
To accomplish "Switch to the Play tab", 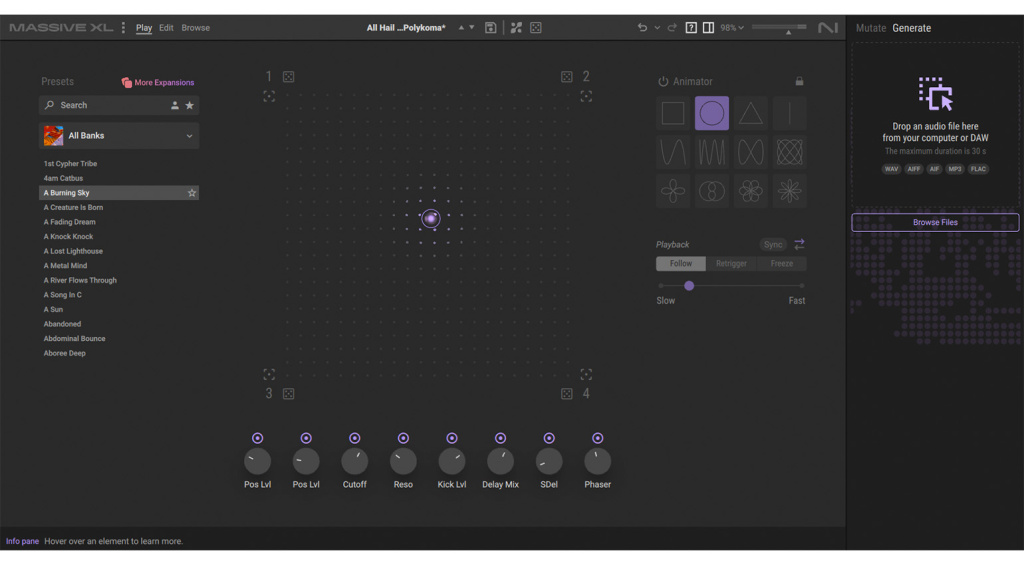I will (x=144, y=27).
